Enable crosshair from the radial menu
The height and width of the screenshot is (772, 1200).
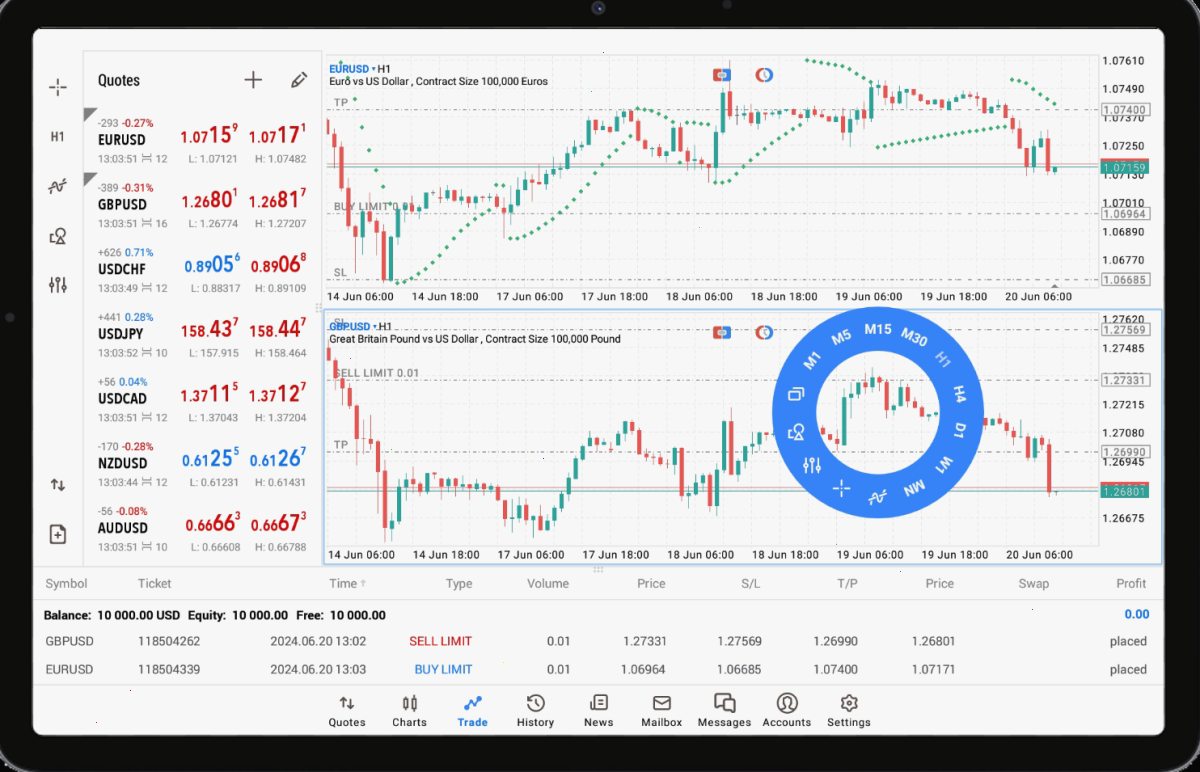tap(841, 488)
